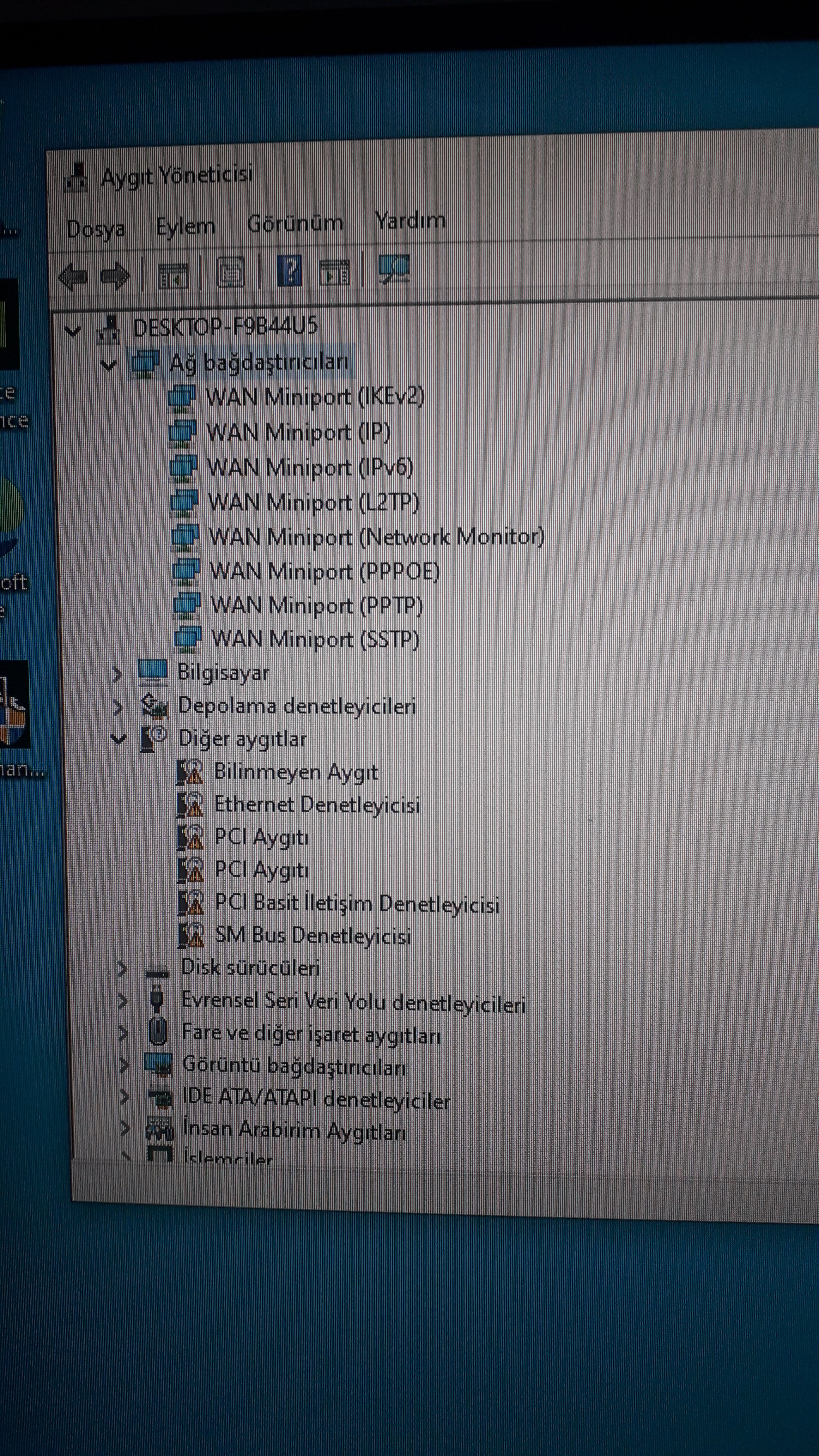Select the DESKTOP-F9B44U5 computer name
Image resolution: width=819 pixels, height=1456 pixels.
pyautogui.click(x=225, y=327)
